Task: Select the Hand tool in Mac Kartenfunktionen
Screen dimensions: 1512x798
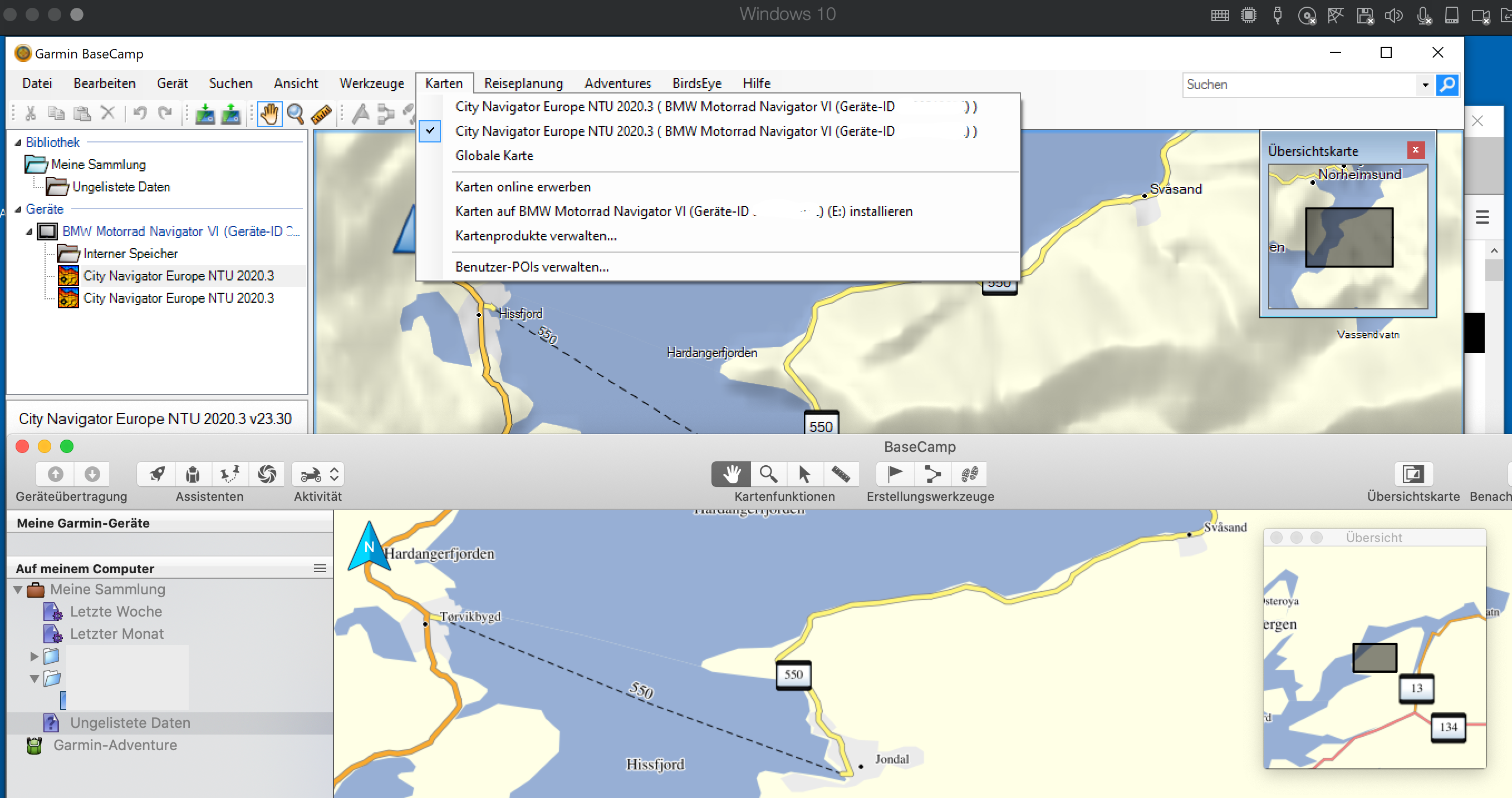Action: click(731, 474)
